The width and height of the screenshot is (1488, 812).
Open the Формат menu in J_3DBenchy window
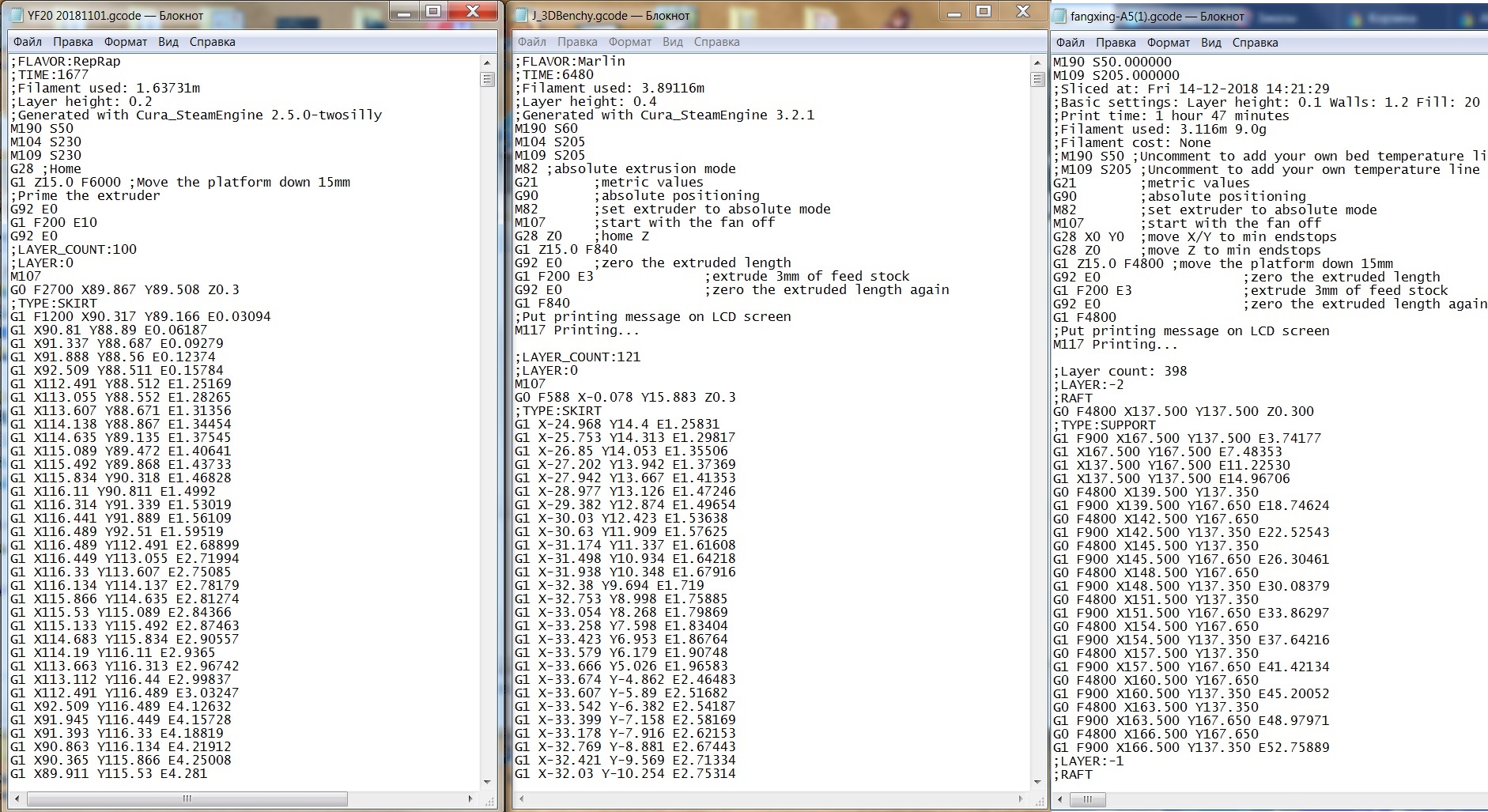coord(629,42)
